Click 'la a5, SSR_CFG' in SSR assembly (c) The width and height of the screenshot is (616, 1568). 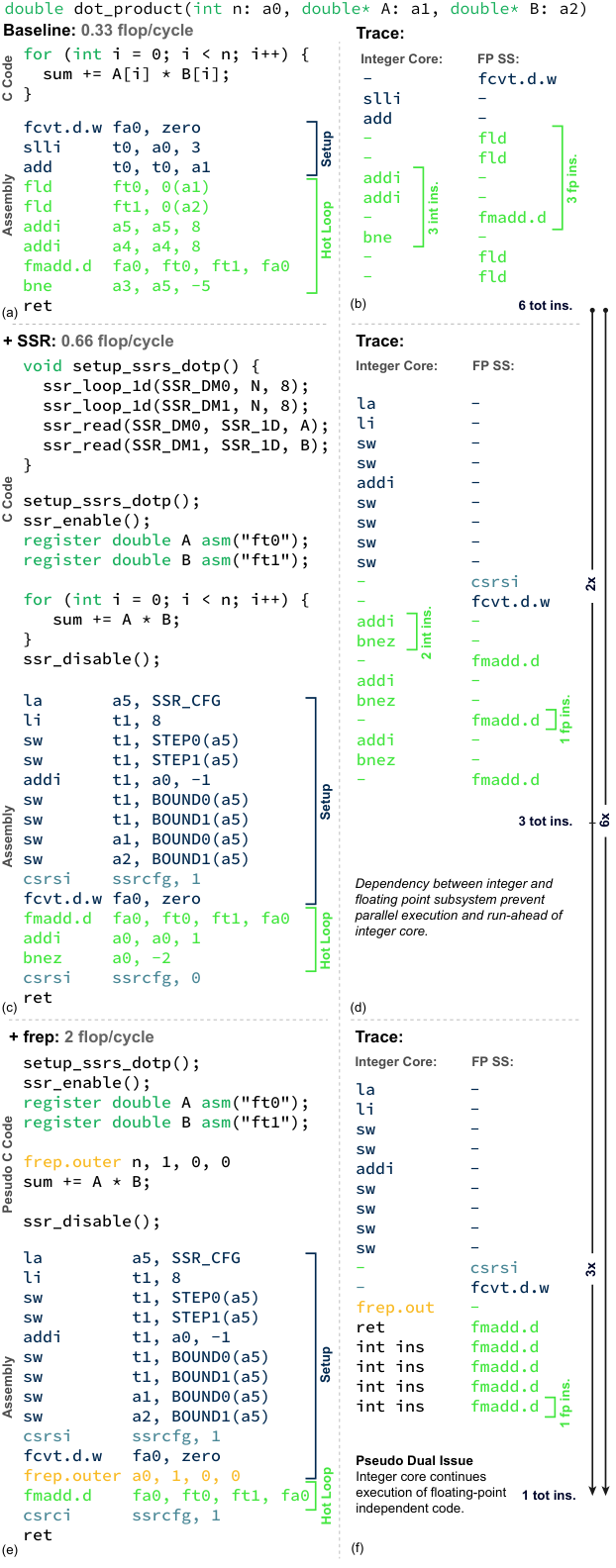coord(122,701)
